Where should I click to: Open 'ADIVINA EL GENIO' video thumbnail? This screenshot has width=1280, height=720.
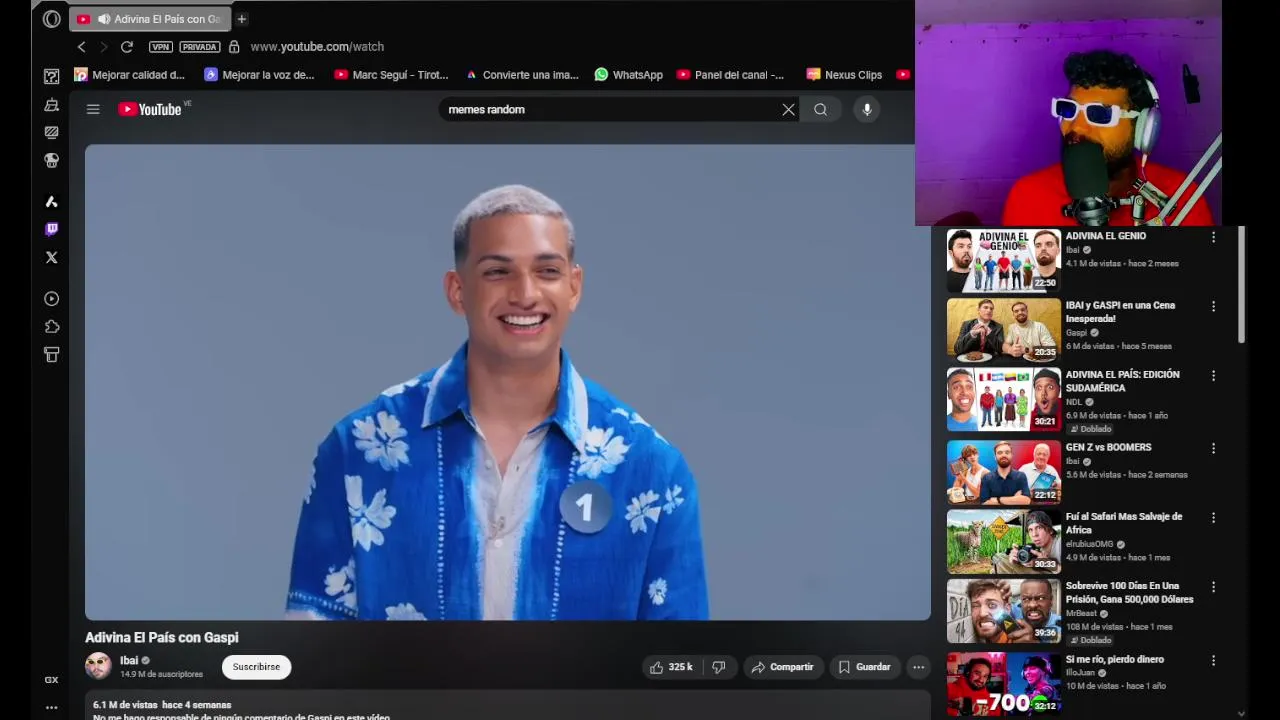coord(1003,261)
